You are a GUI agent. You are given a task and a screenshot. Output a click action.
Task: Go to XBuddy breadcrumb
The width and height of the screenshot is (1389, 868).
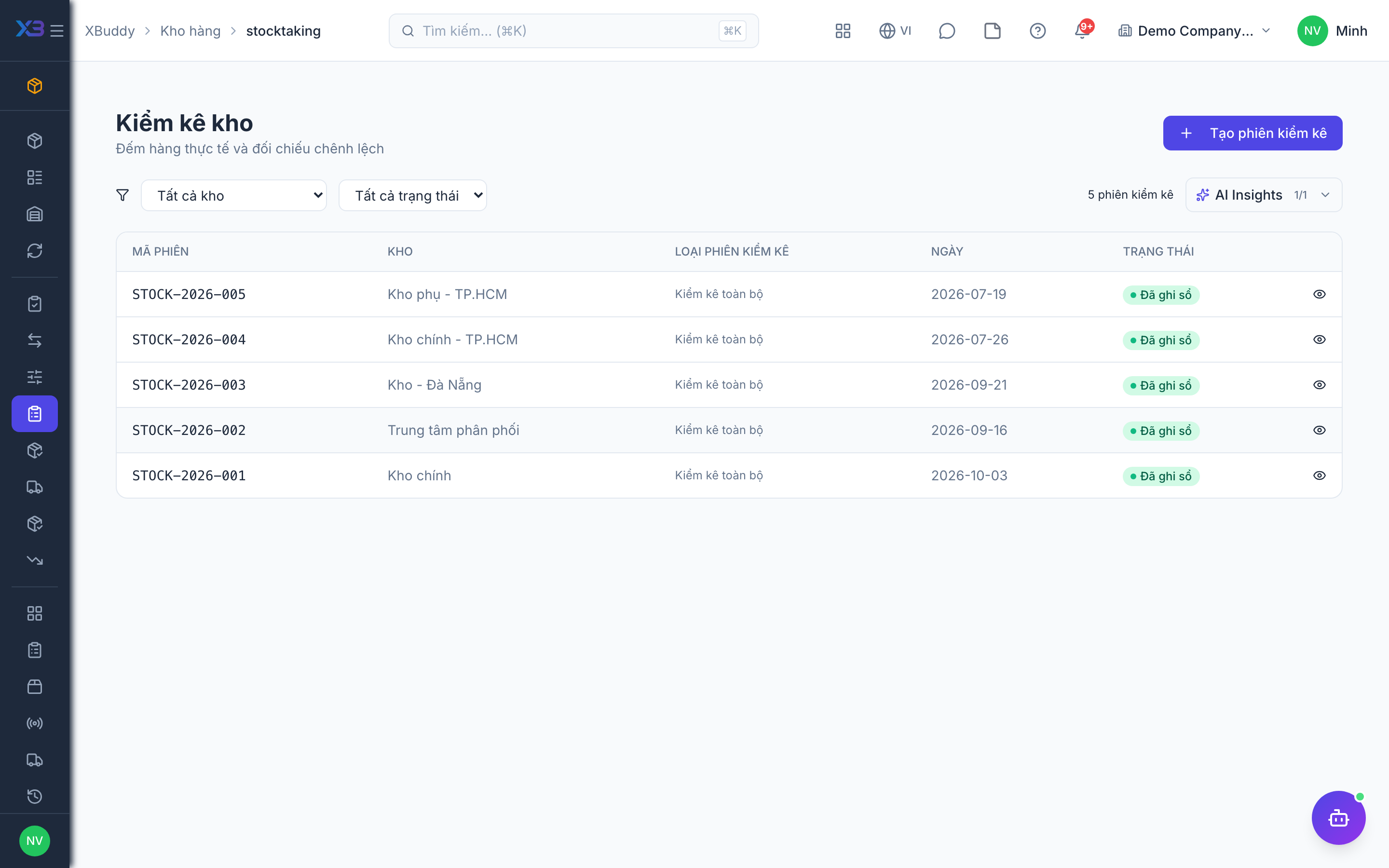pyautogui.click(x=109, y=31)
